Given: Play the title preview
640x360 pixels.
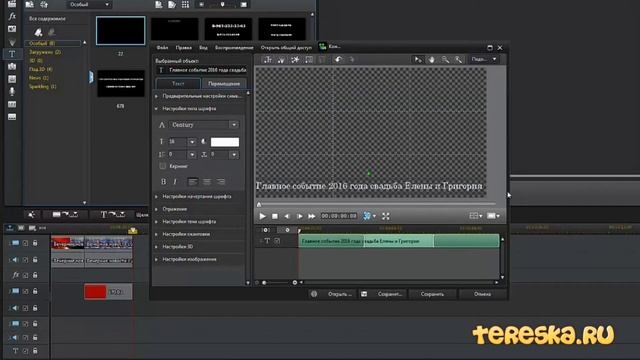Looking at the screenshot, I should (x=262, y=216).
